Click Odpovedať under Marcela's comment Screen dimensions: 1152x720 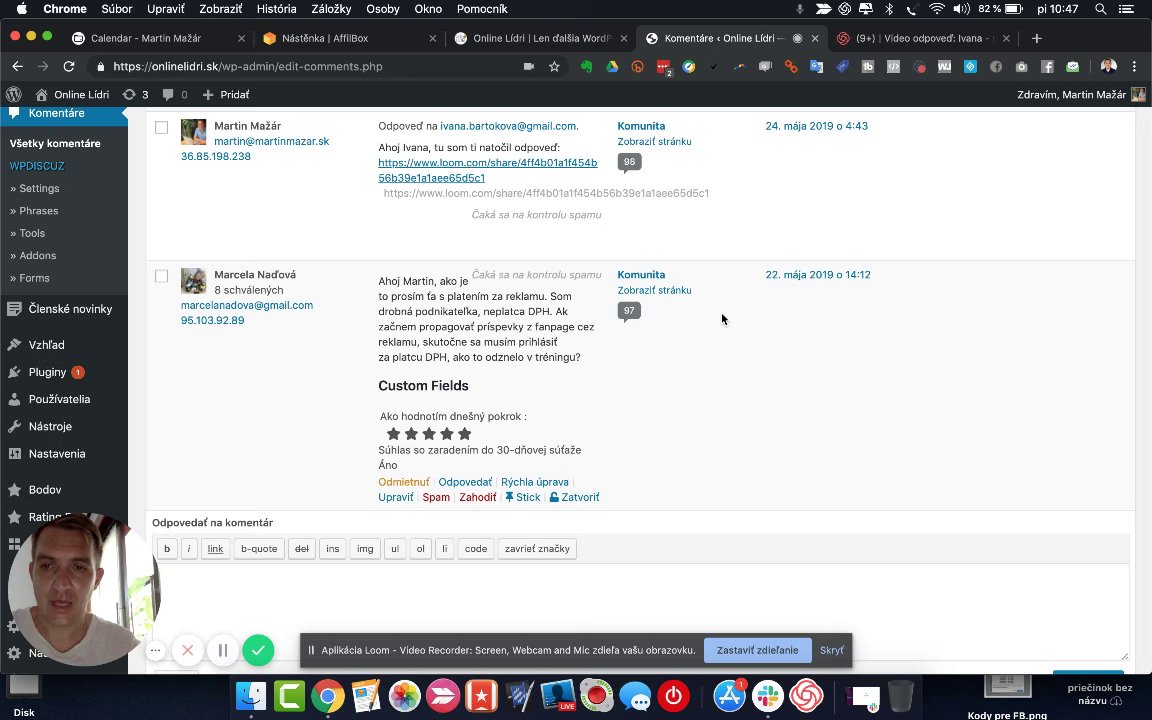465,482
